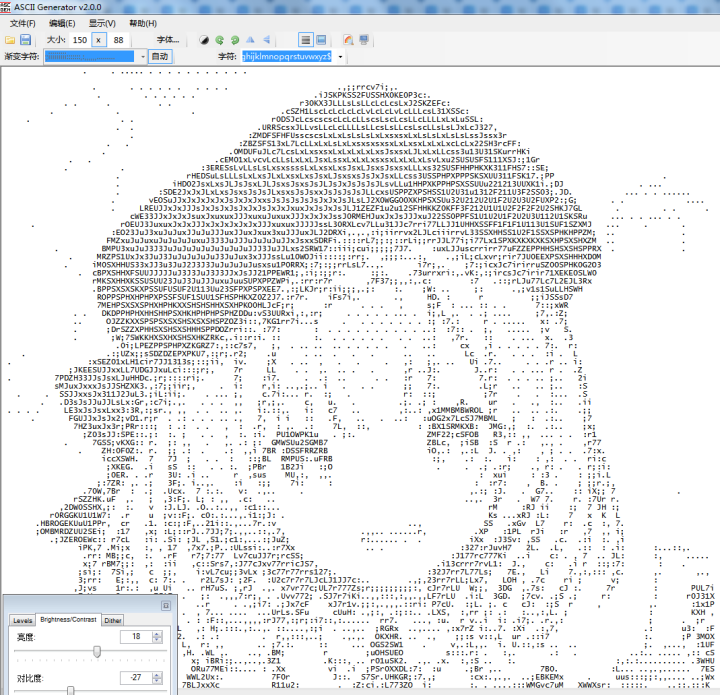The width and height of the screenshot is (720, 695).
Task: Click the monitor full-screen icon in toolbar
Action: [364, 40]
